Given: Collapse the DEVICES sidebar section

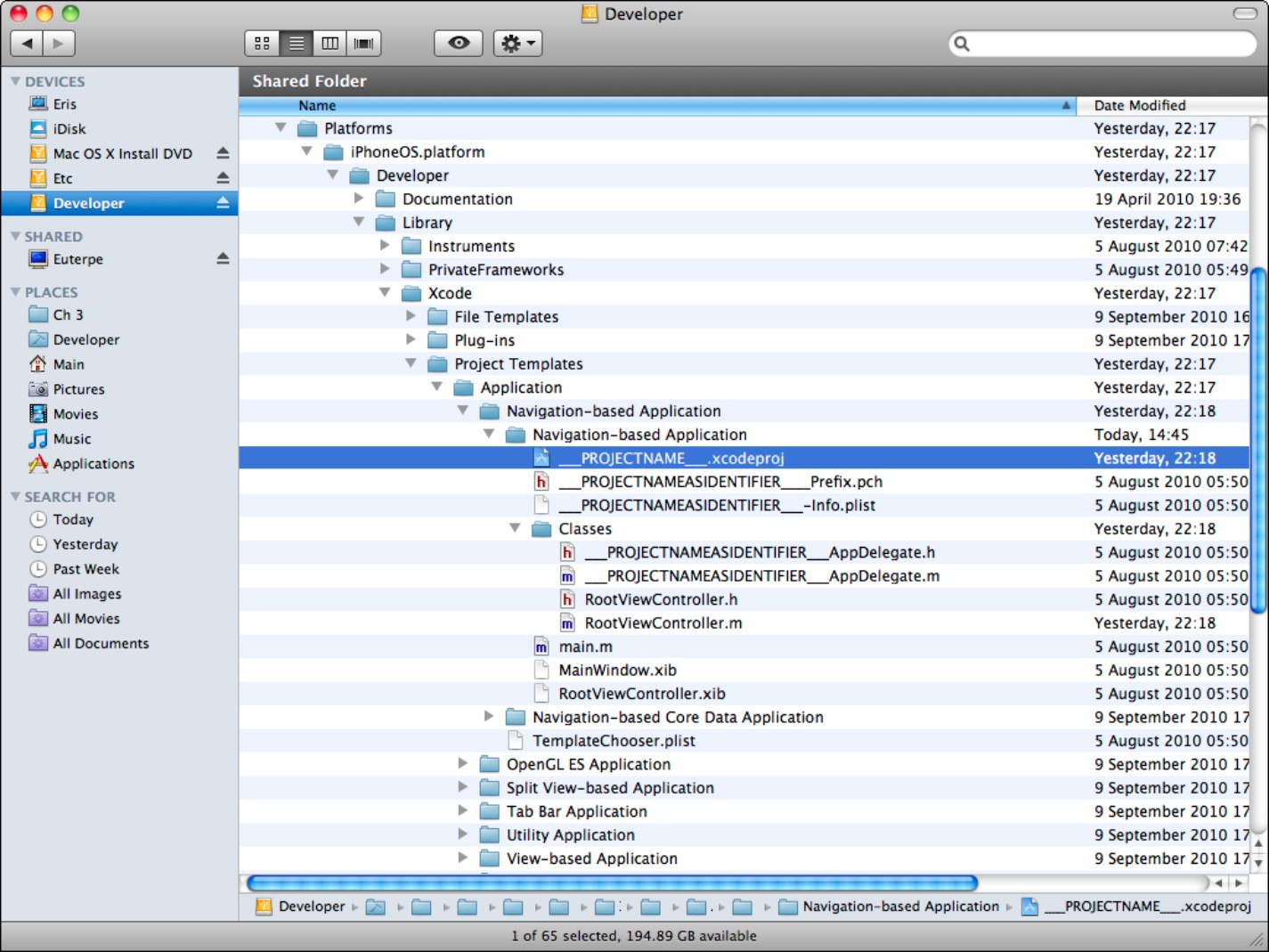Looking at the screenshot, I should (x=15, y=81).
